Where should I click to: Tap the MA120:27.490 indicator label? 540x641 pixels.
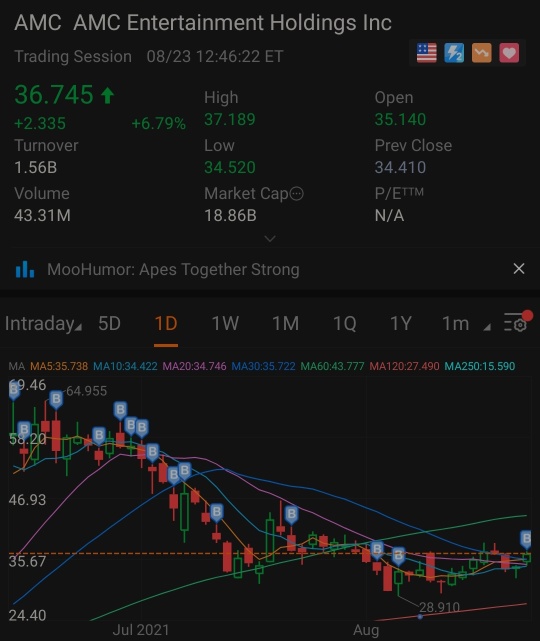(x=404, y=366)
